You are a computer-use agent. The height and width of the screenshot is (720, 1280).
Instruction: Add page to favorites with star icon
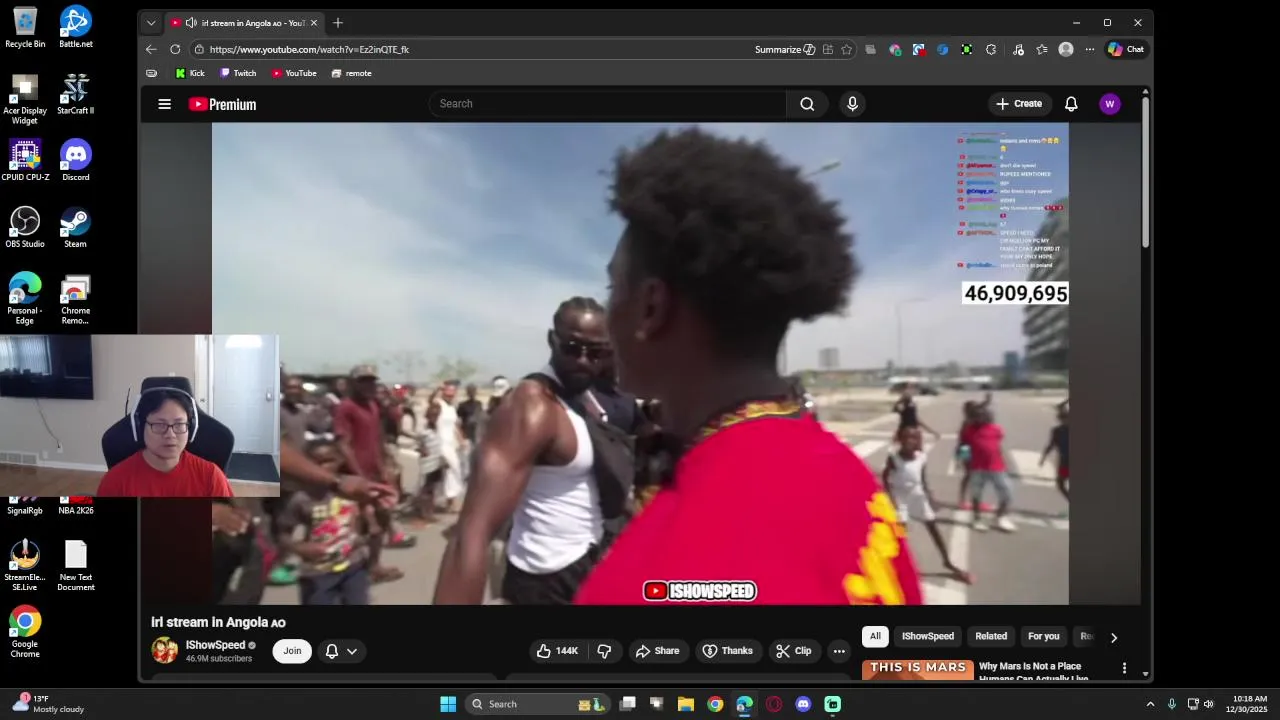(x=847, y=49)
